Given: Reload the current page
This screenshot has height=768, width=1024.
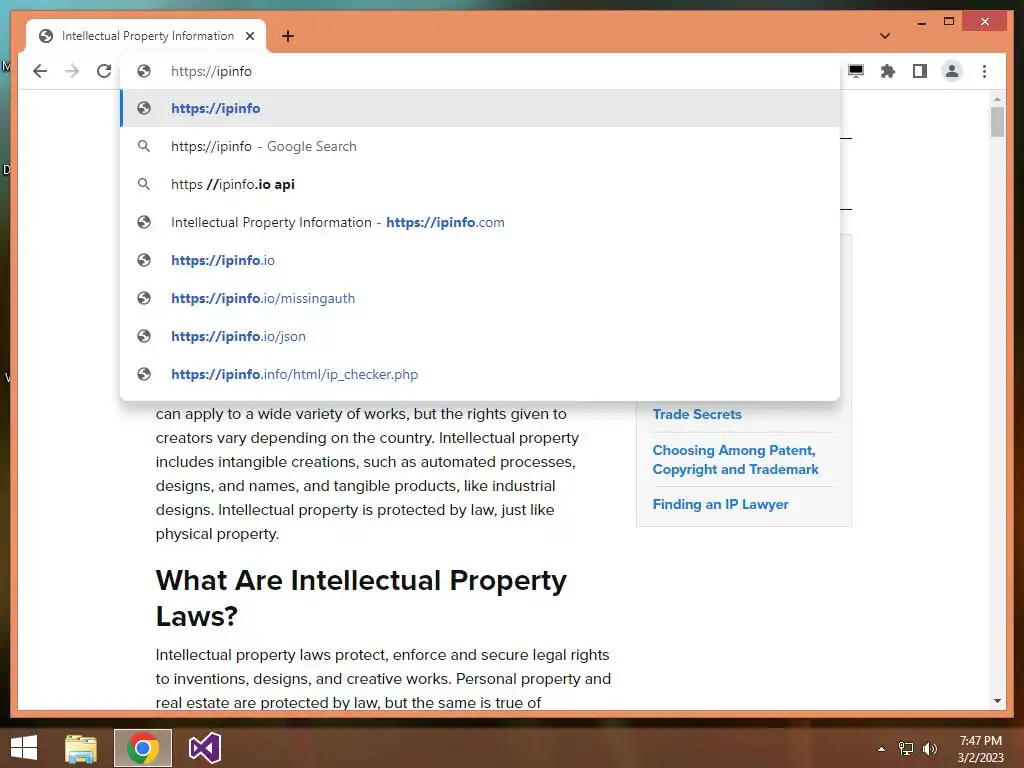Looking at the screenshot, I should (104, 71).
